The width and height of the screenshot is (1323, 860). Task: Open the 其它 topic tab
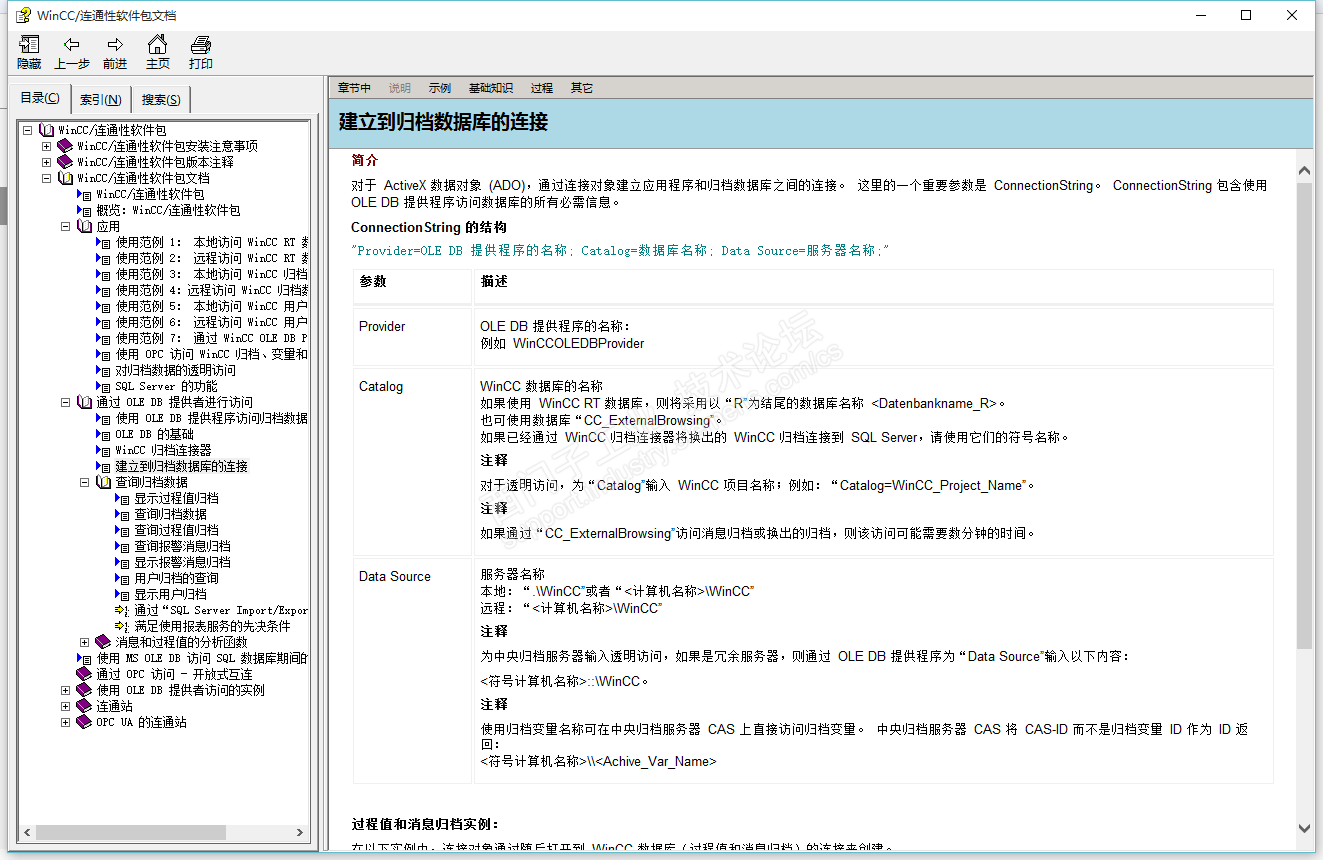pos(582,88)
